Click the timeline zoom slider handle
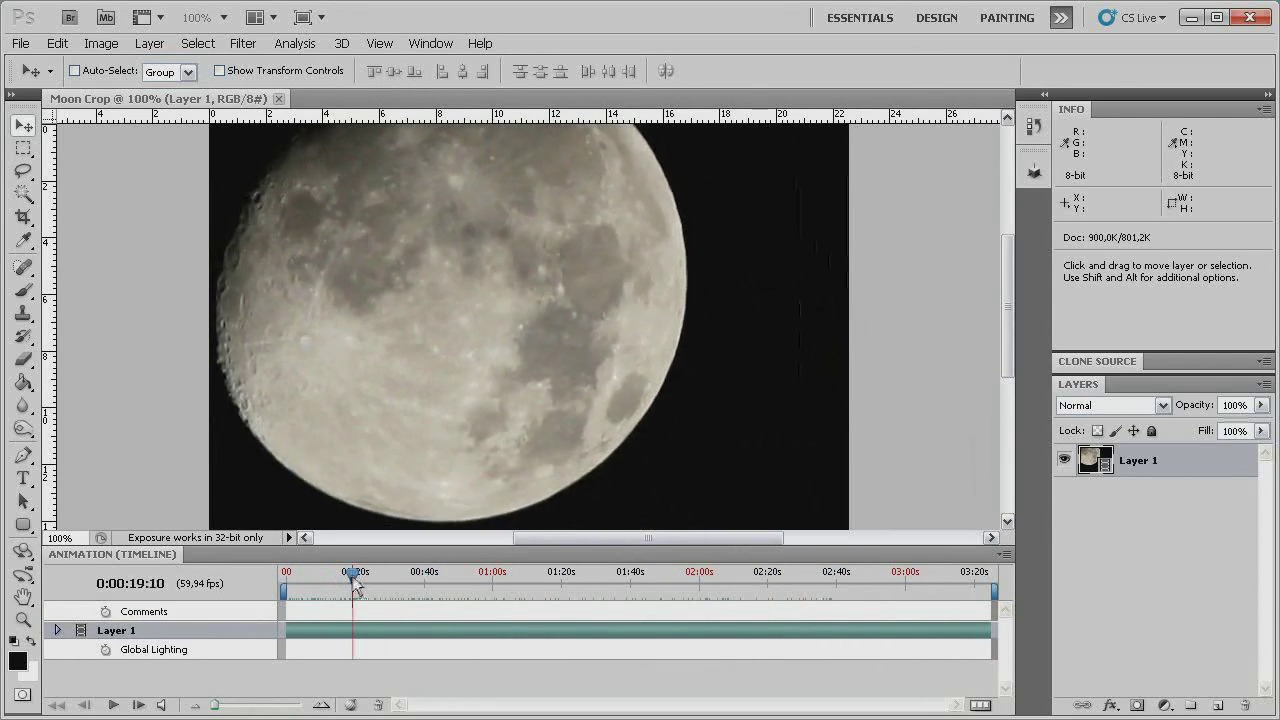 [x=214, y=705]
